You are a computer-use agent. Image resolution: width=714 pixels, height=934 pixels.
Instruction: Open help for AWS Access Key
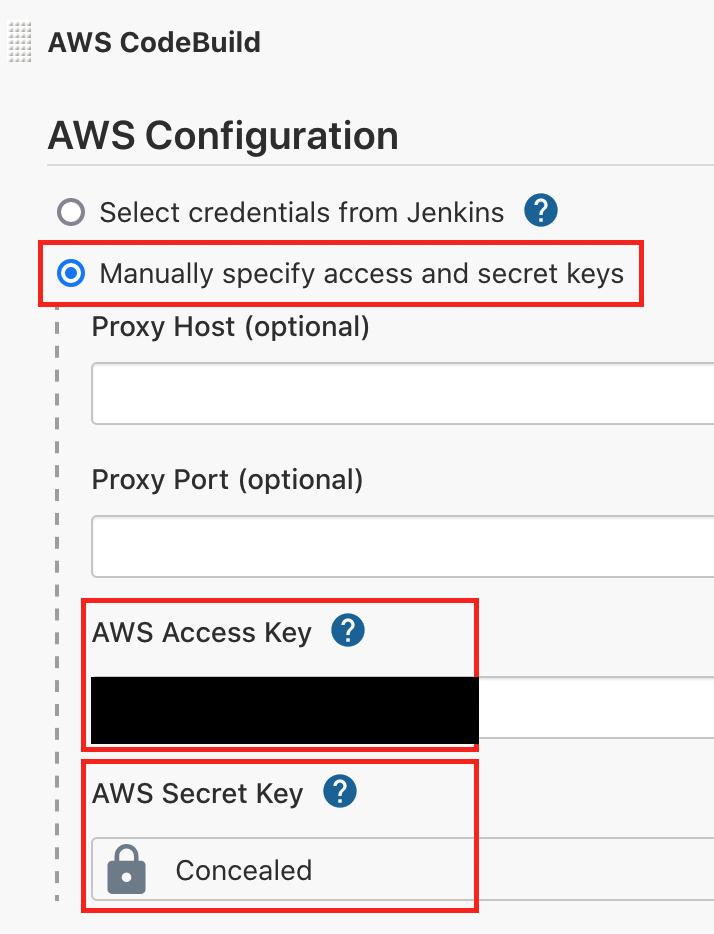(348, 632)
